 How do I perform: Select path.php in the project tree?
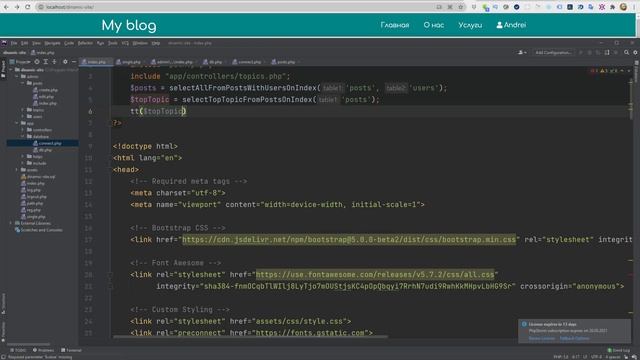(x=32, y=203)
